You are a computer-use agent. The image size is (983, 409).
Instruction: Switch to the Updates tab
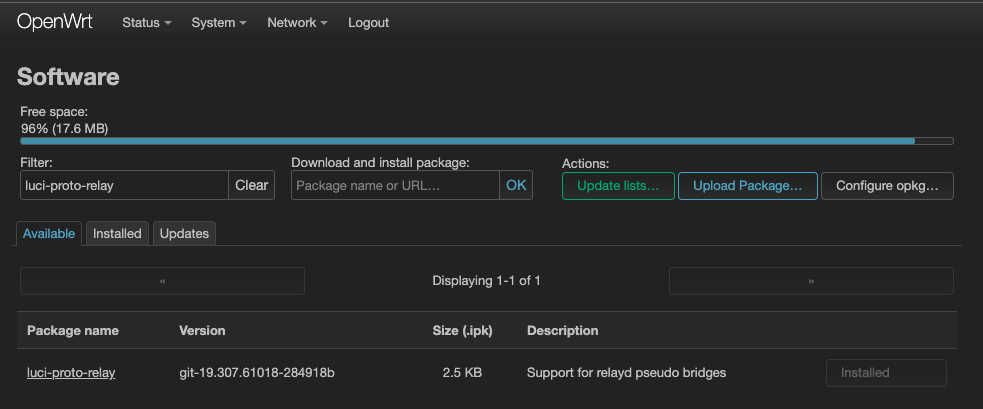(x=184, y=234)
